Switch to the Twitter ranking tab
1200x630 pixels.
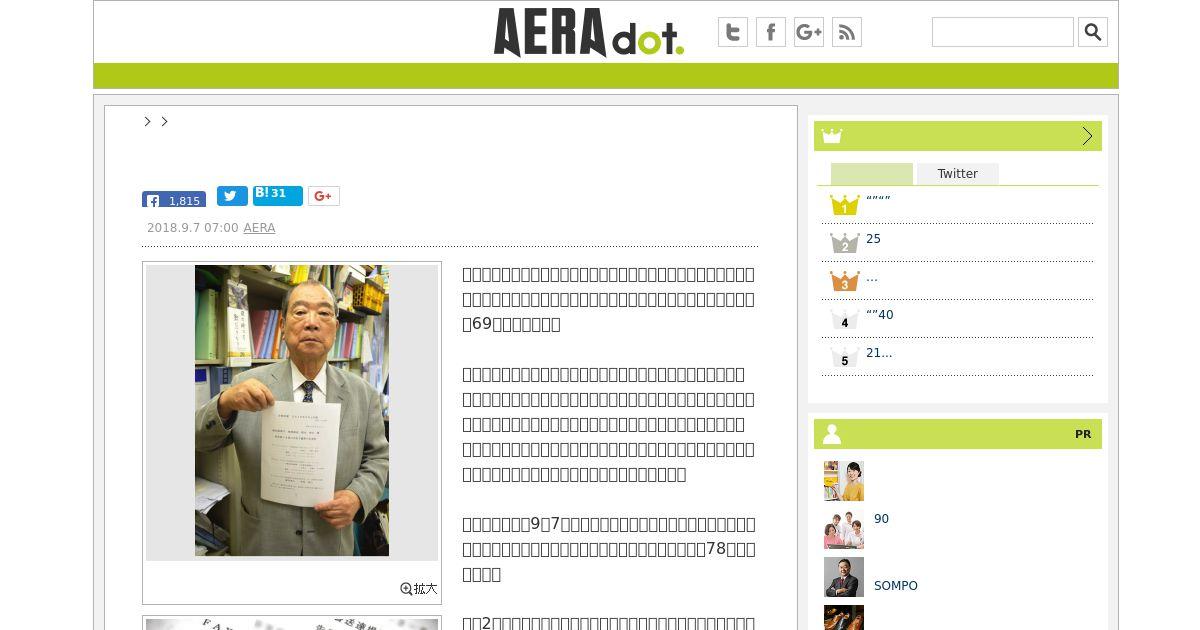point(958,174)
